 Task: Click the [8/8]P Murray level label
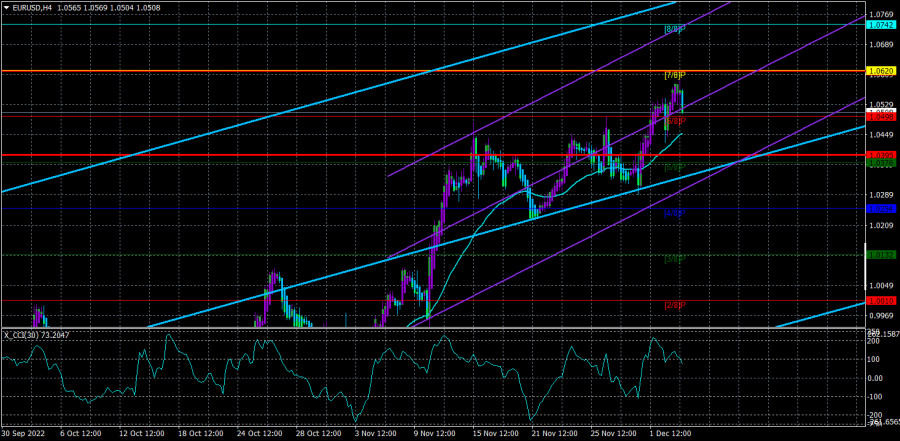[x=674, y=30]
